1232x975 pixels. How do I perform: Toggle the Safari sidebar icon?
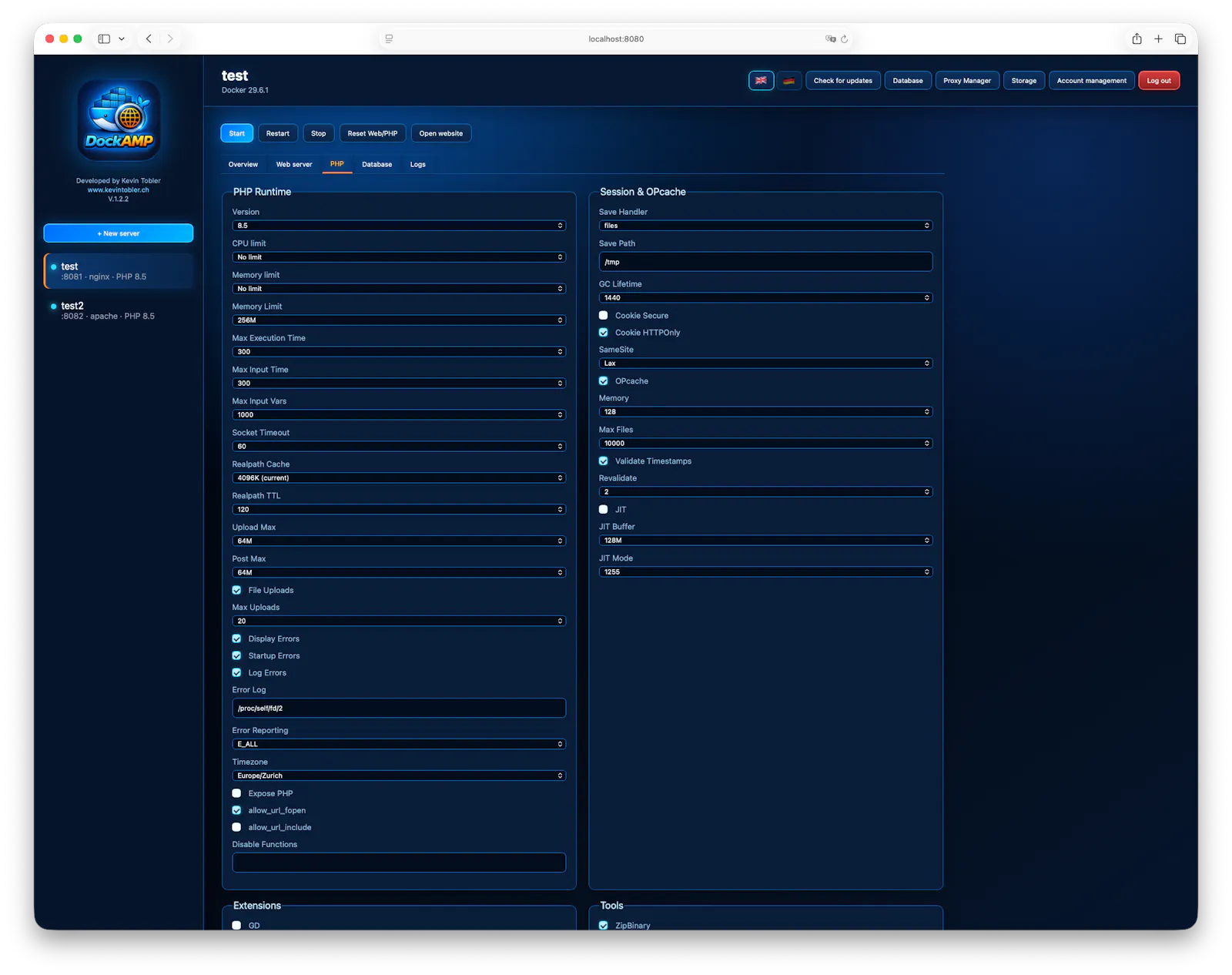[104, 39]
